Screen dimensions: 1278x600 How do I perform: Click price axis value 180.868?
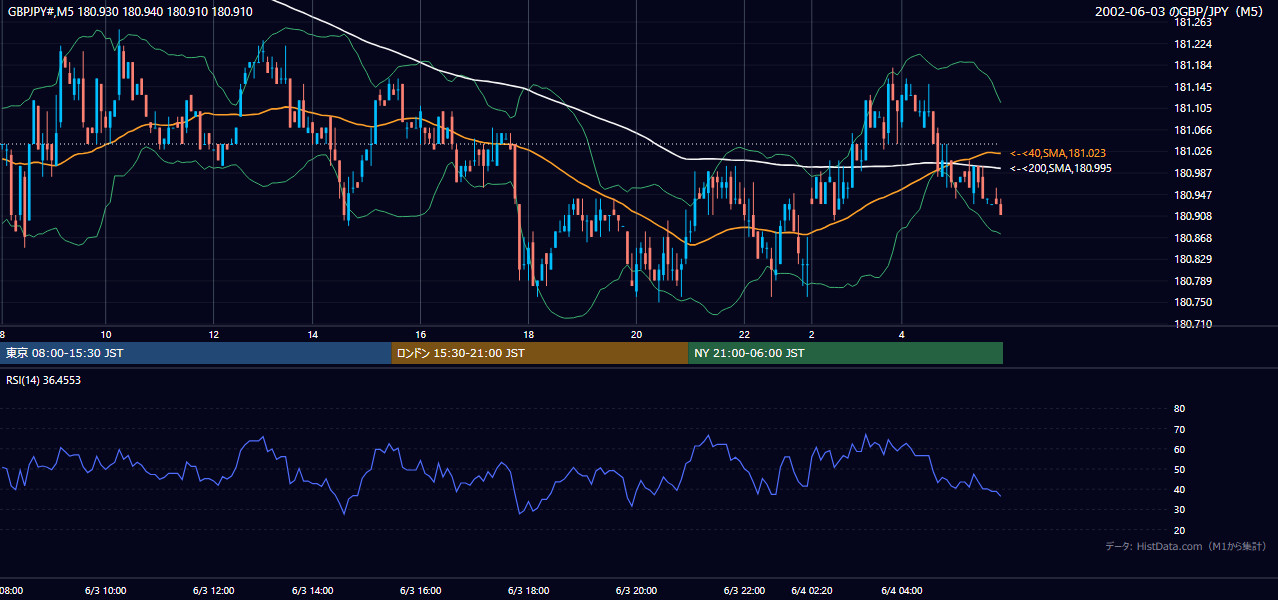[x=1193, y=238]
